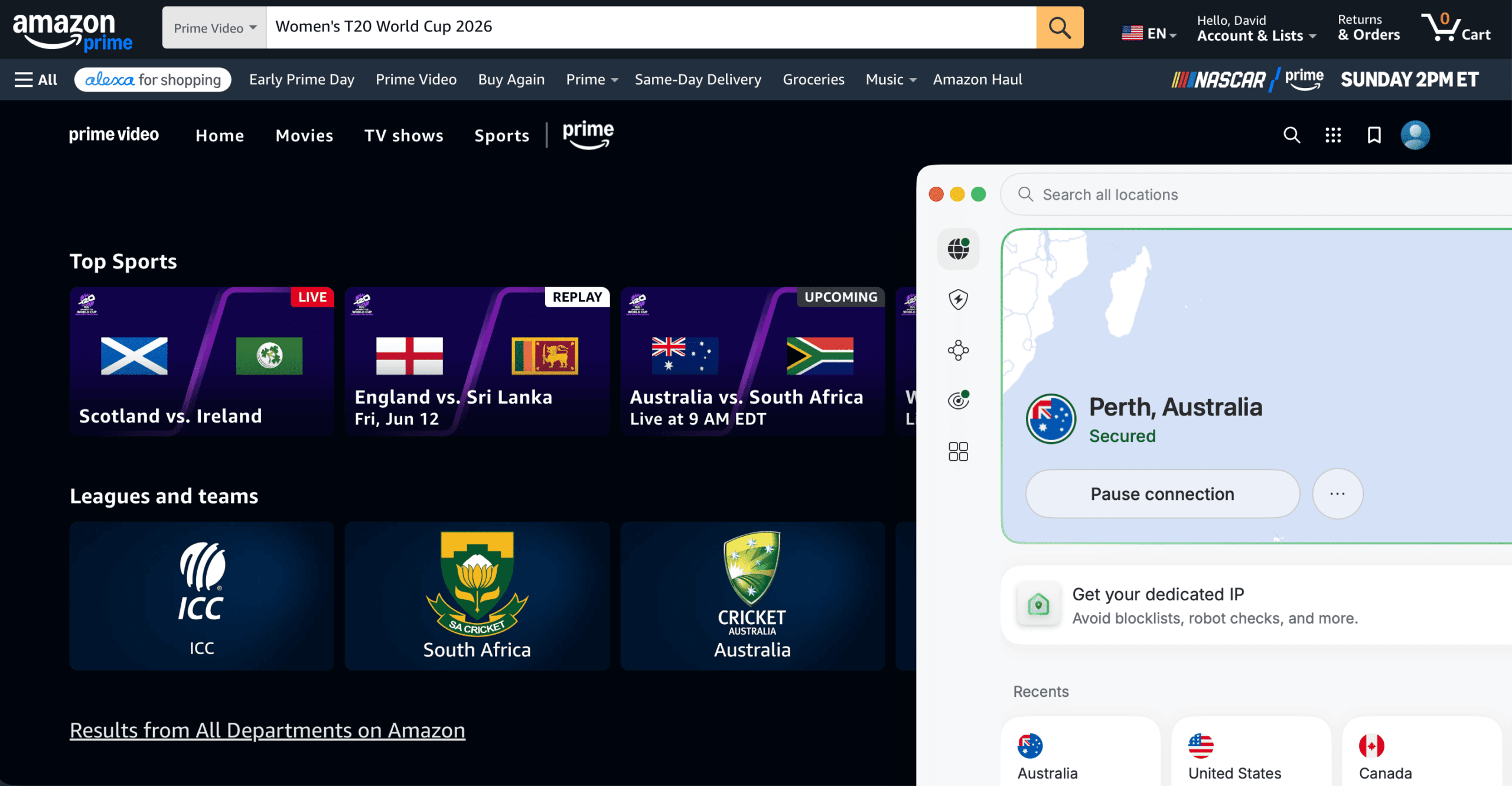Open the VPN mesh network icon
This screenshot has width=1512, height=786.
pos(958,350)
